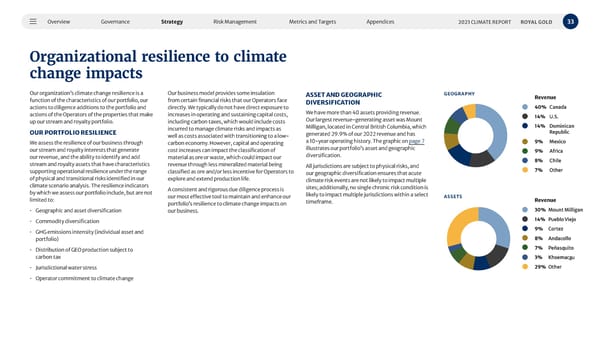Image resolution: width=600 pixels, height=364 pixels.
Task: Click bullet 'Geographic and asset diversification'
Action: point(78,211)
